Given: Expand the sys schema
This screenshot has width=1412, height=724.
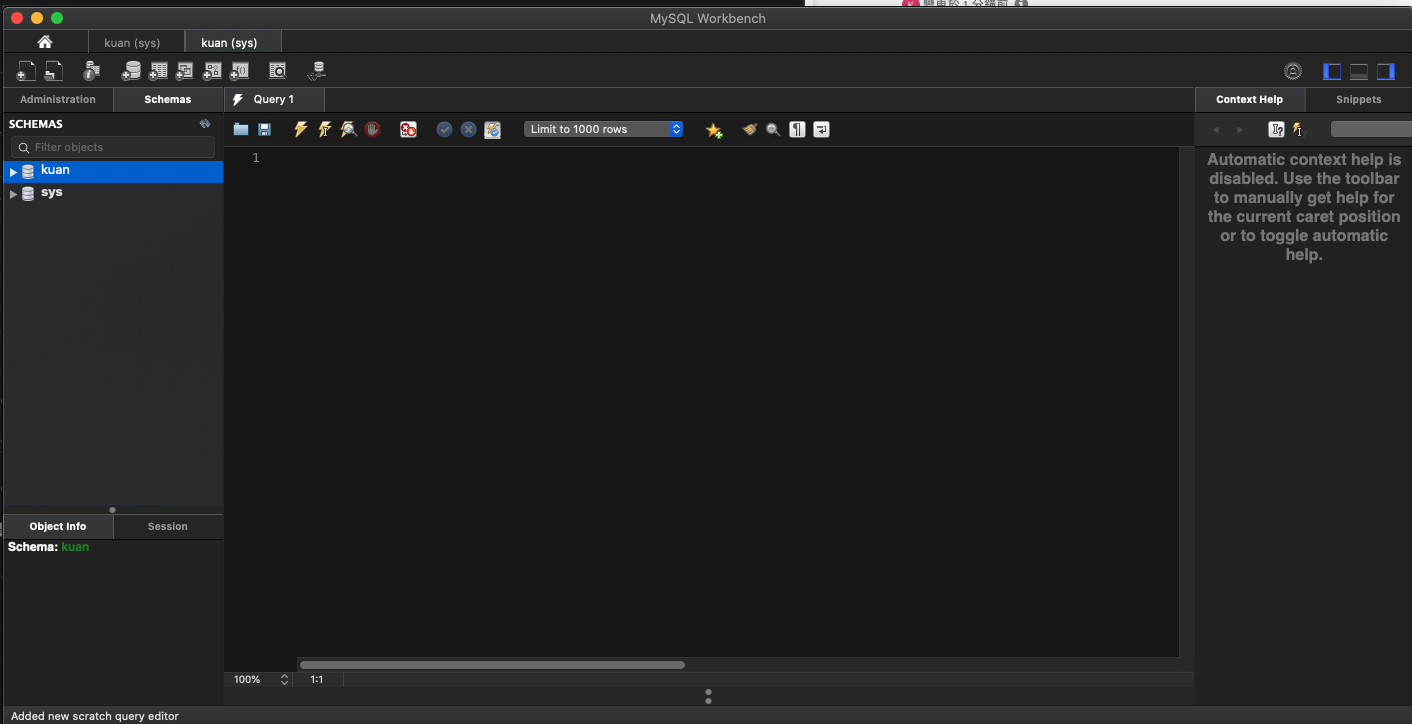Looking at the screenshot, I should 14,194.
